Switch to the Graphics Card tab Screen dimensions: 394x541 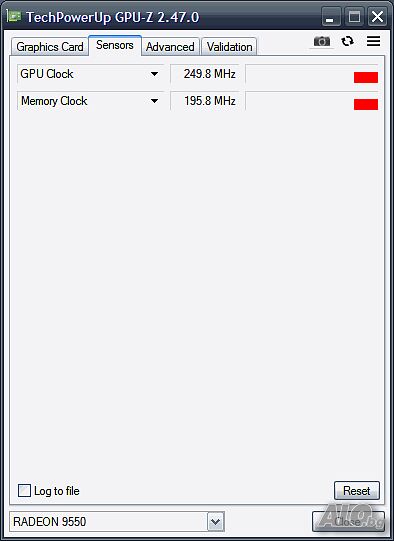coord(50,47)
